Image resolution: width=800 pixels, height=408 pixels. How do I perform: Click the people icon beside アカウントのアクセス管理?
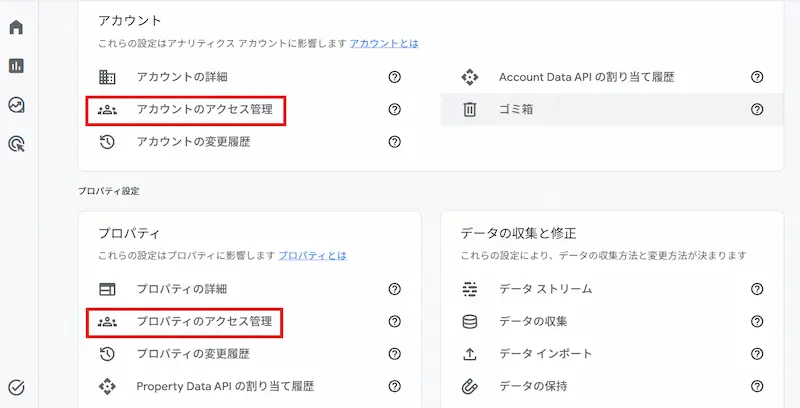pos(107,109)
